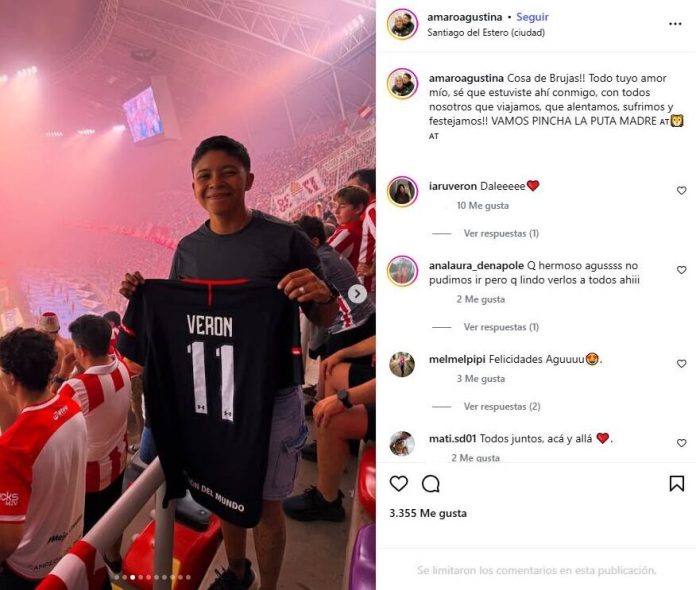Open the comment bubble icon
696x590 pixels.
[x=431, y=483]
